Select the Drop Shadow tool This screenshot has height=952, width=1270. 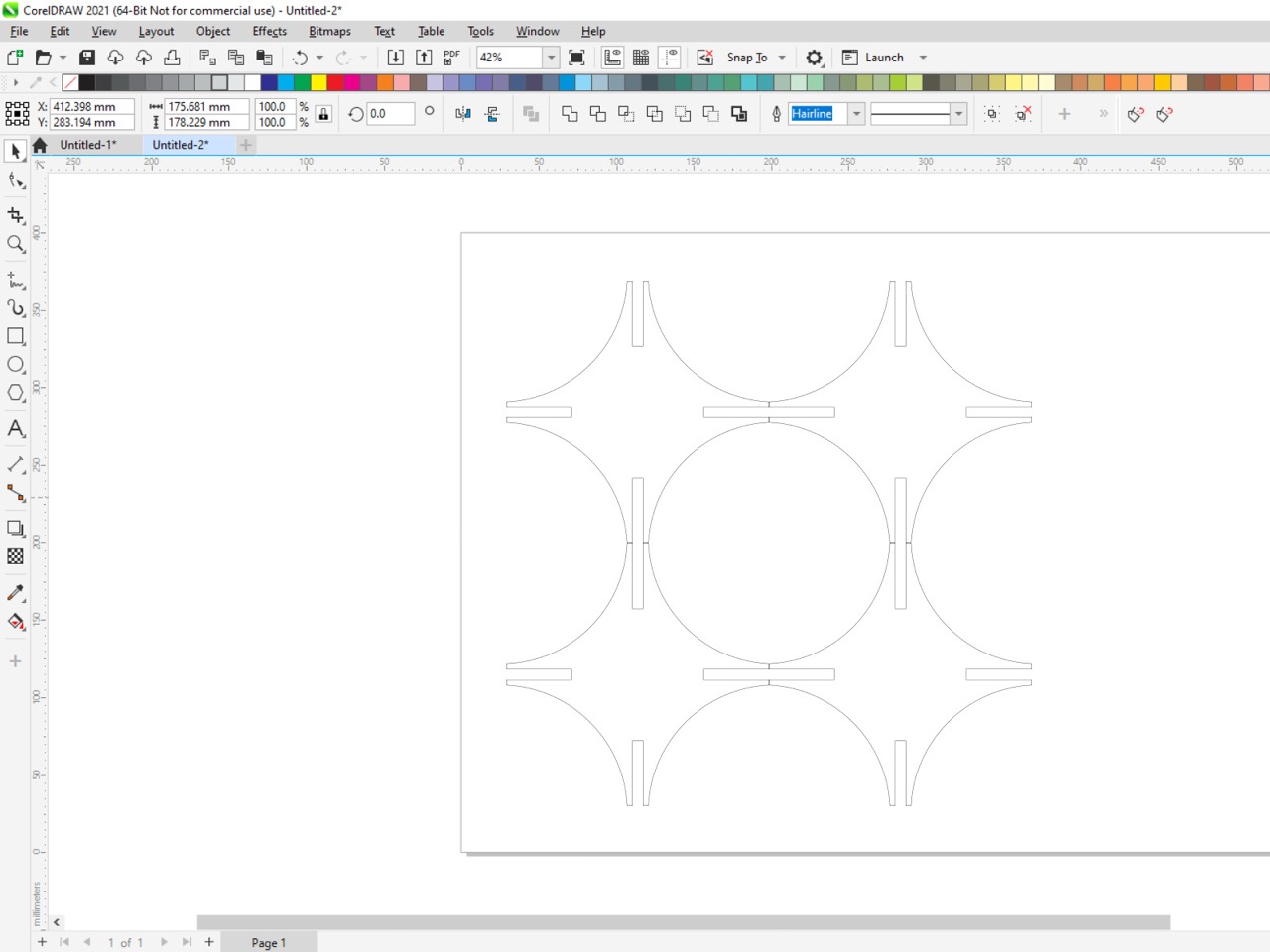click(x=15, y=529)
